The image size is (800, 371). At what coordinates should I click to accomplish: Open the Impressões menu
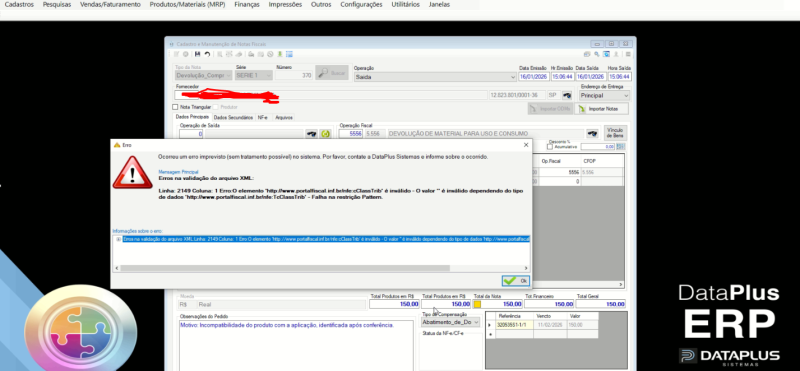[285, 5]
